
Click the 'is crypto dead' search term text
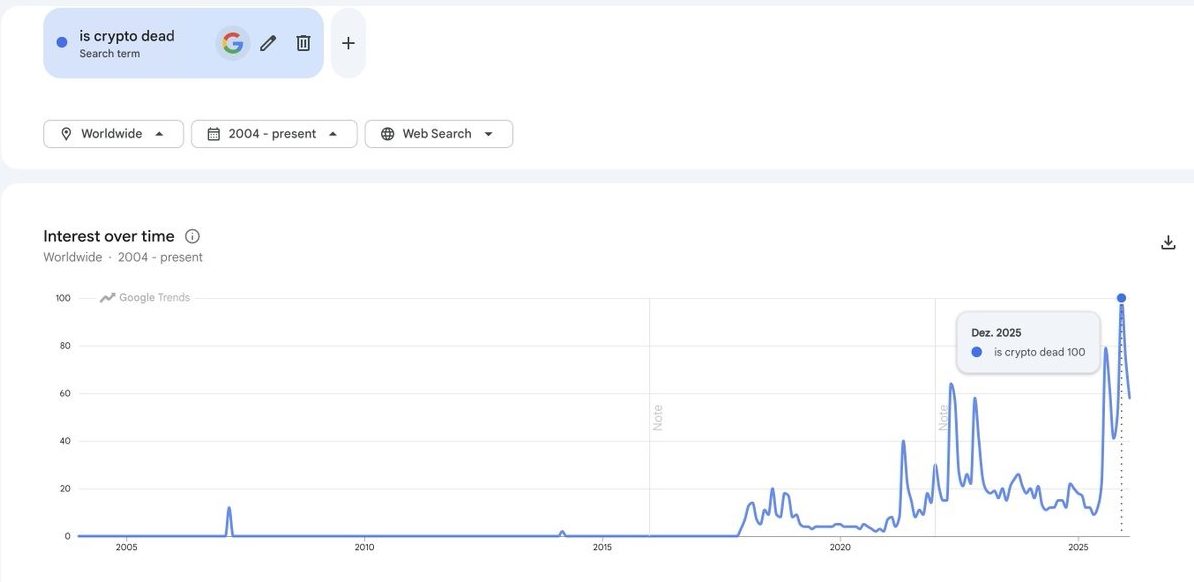pos(127,36)
